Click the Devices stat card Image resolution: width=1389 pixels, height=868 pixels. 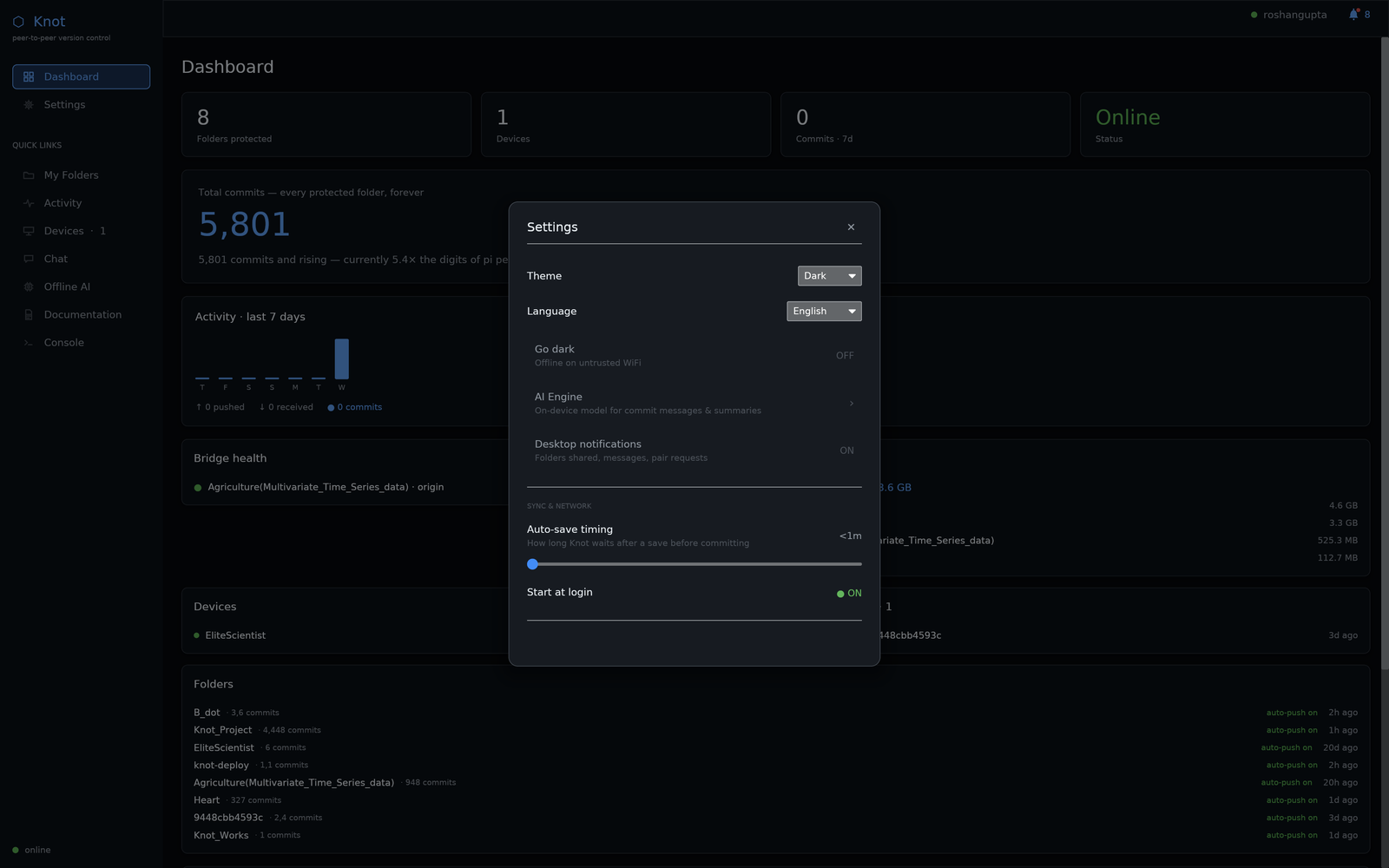click(626, 125)
